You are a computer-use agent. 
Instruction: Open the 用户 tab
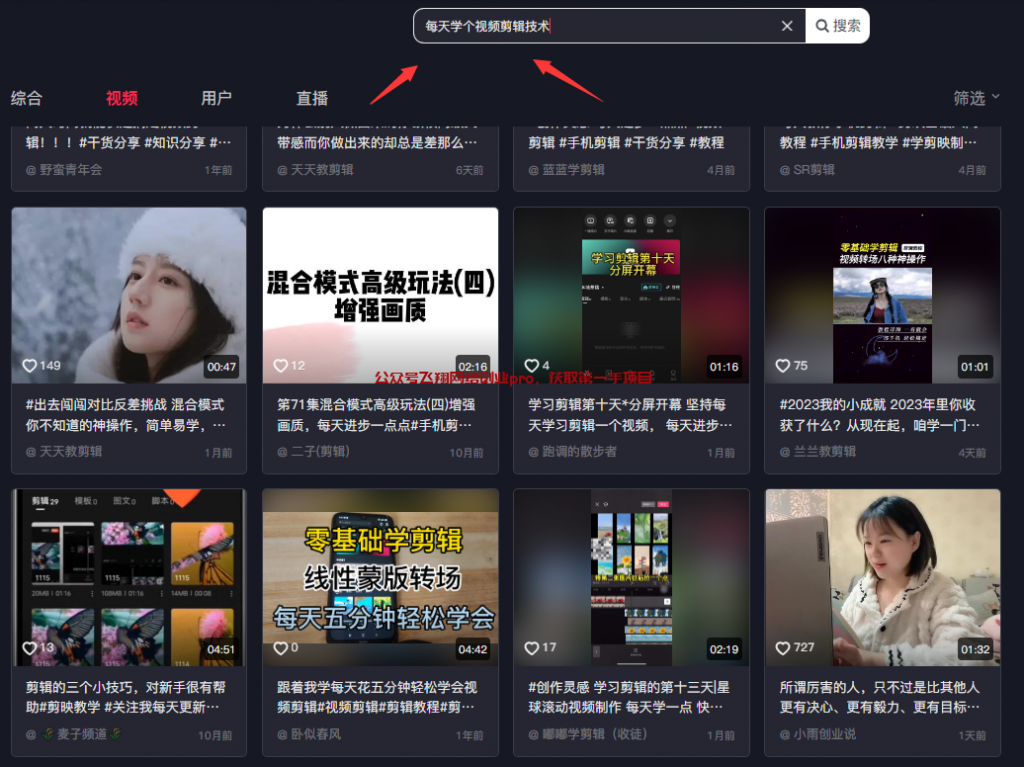[216, 98]
